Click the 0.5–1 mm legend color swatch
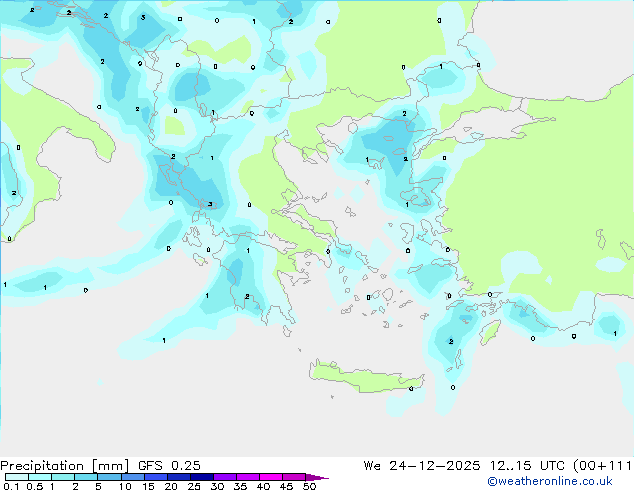This screenshot has width=634, height=490. coord(40,477)
